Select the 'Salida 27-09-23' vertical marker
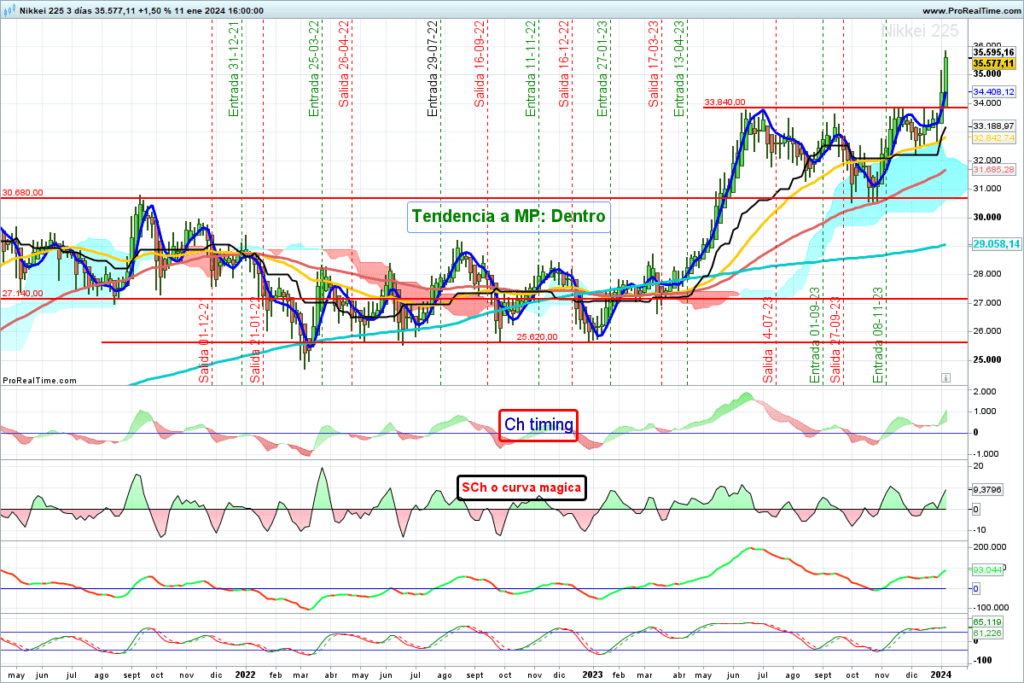 (836, 340)
